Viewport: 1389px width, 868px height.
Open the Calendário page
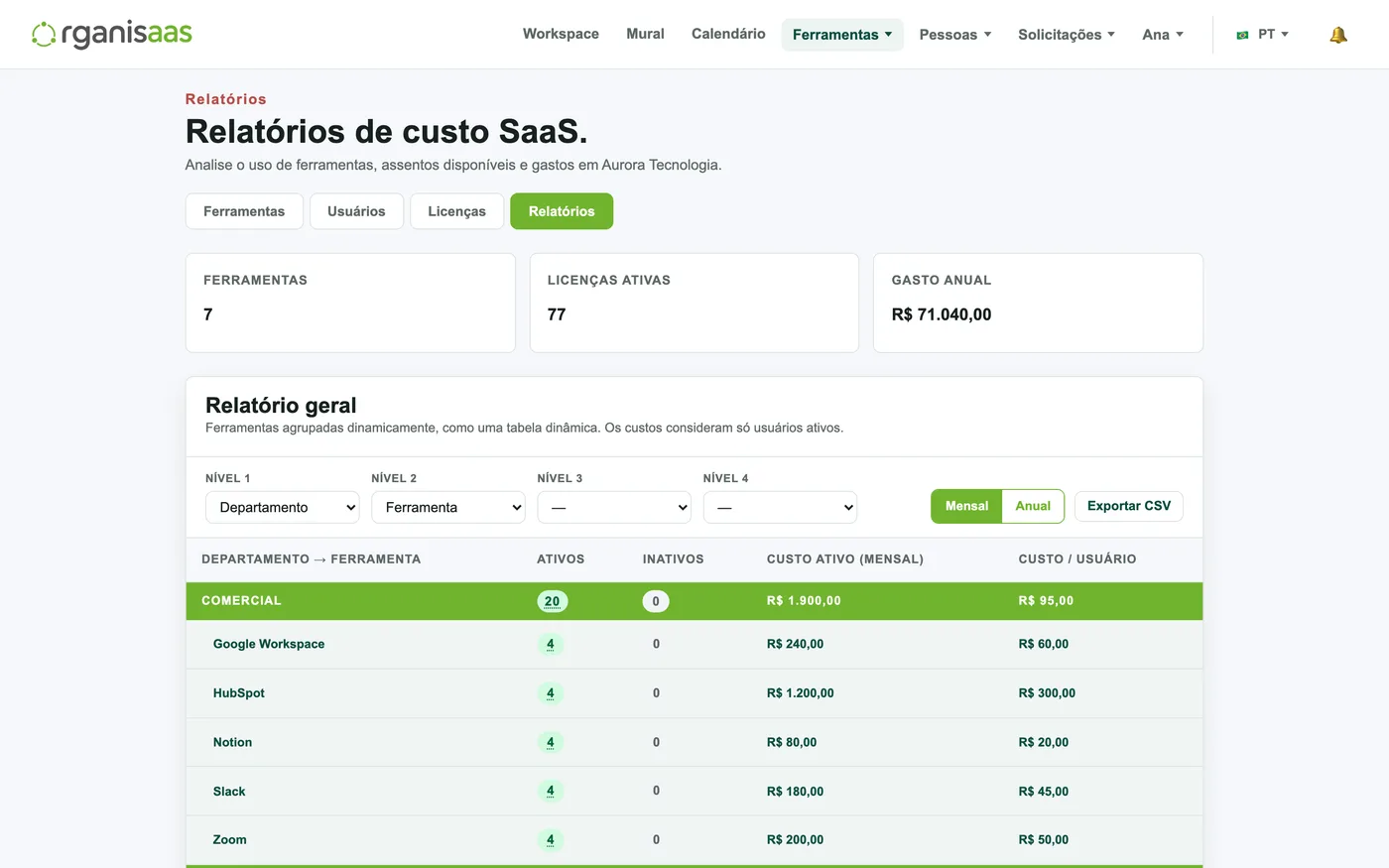(x=728, y=34)
